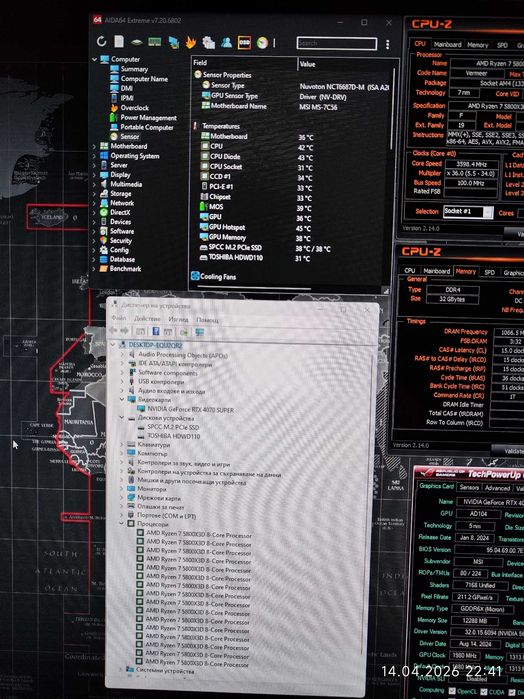Screen dimensions: 524x699
Task: Open the Sensors tab in GPU-Z
Action: tap(469, 488)
